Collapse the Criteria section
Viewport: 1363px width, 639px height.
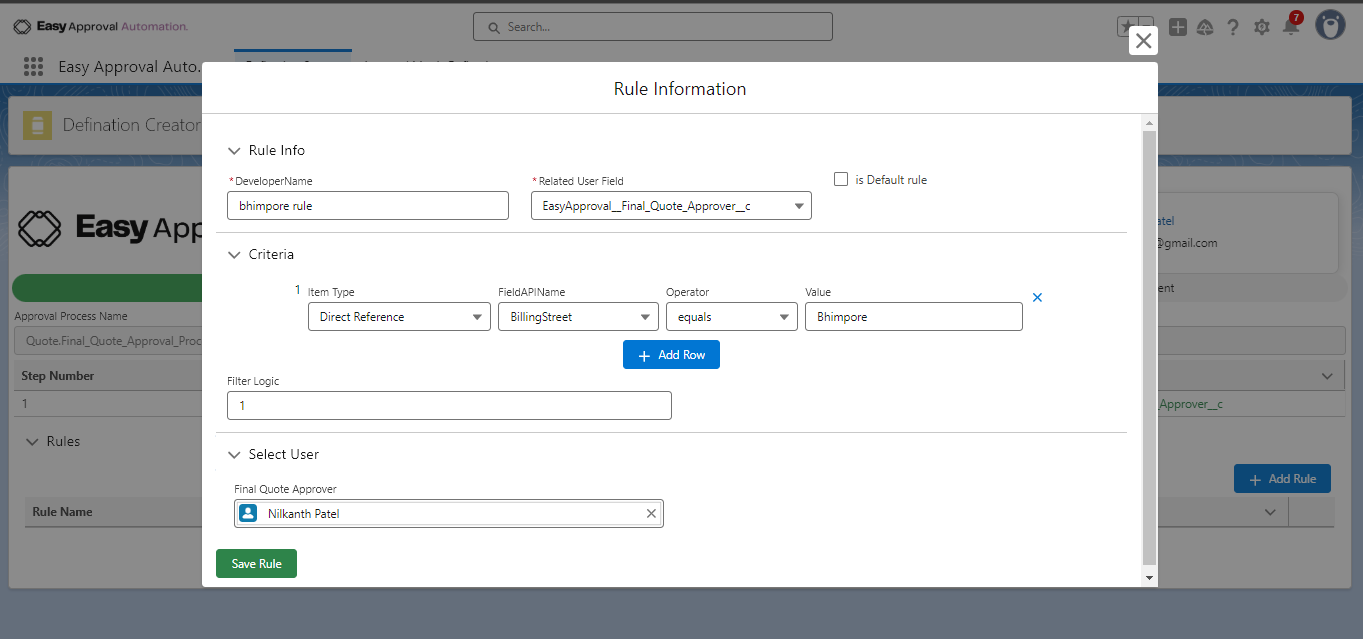coord(234,255)
